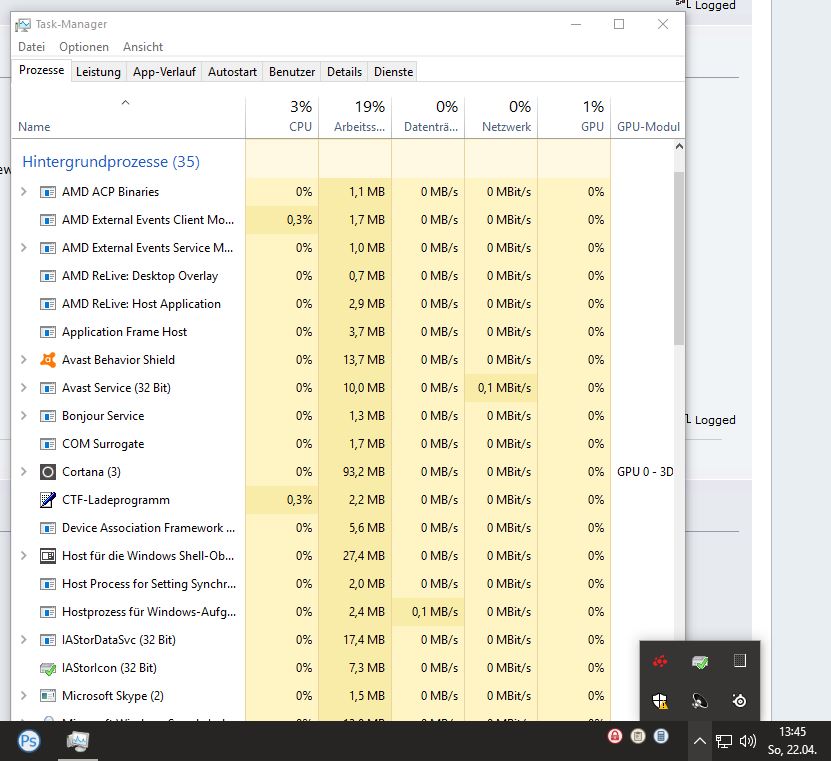
Task: Click the network icon in system tray
Action: click(x=723, y=741)
